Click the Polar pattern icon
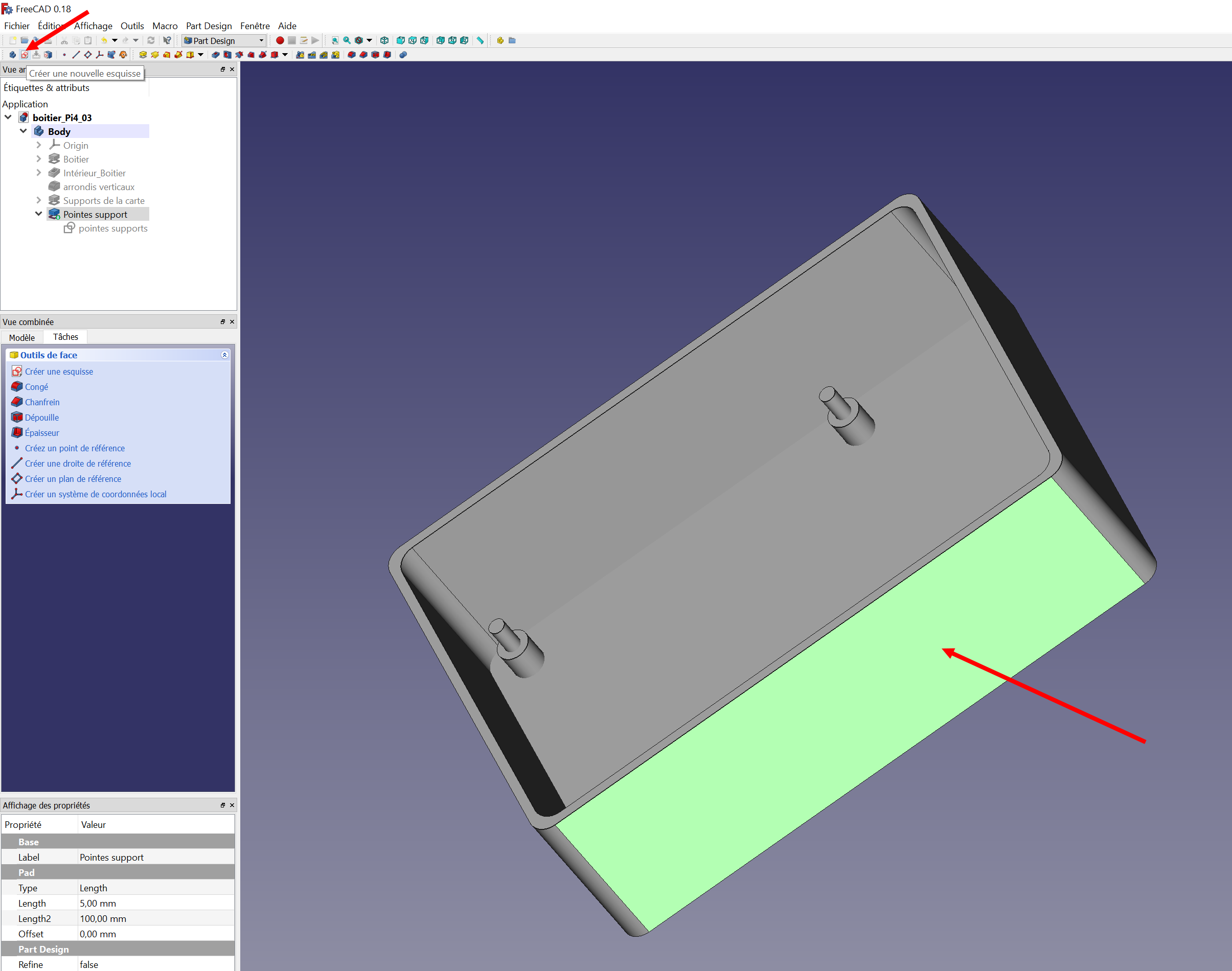 pos(324,55)
